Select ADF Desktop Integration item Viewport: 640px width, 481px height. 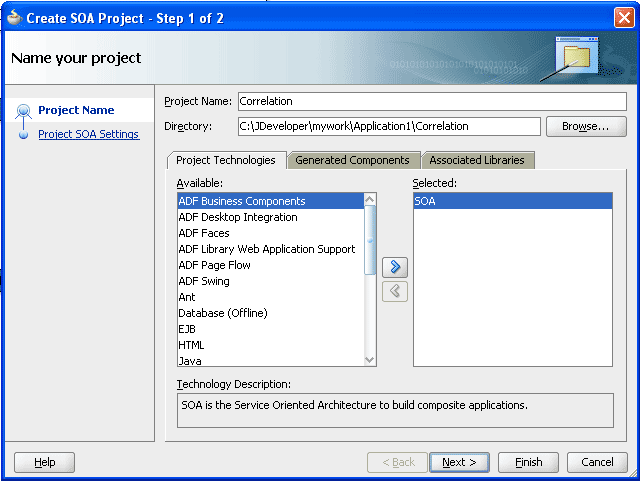[271, 217]
